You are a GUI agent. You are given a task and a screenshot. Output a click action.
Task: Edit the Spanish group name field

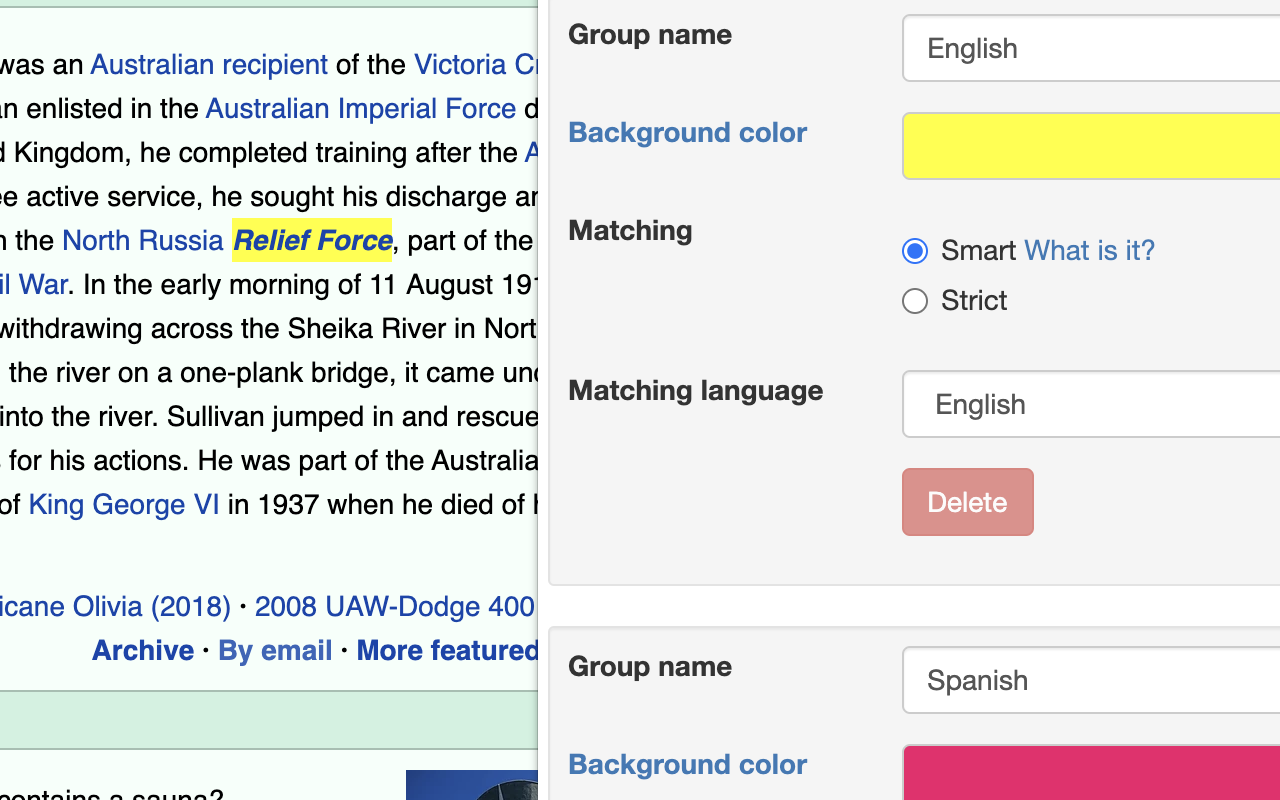pos(1091,680)
